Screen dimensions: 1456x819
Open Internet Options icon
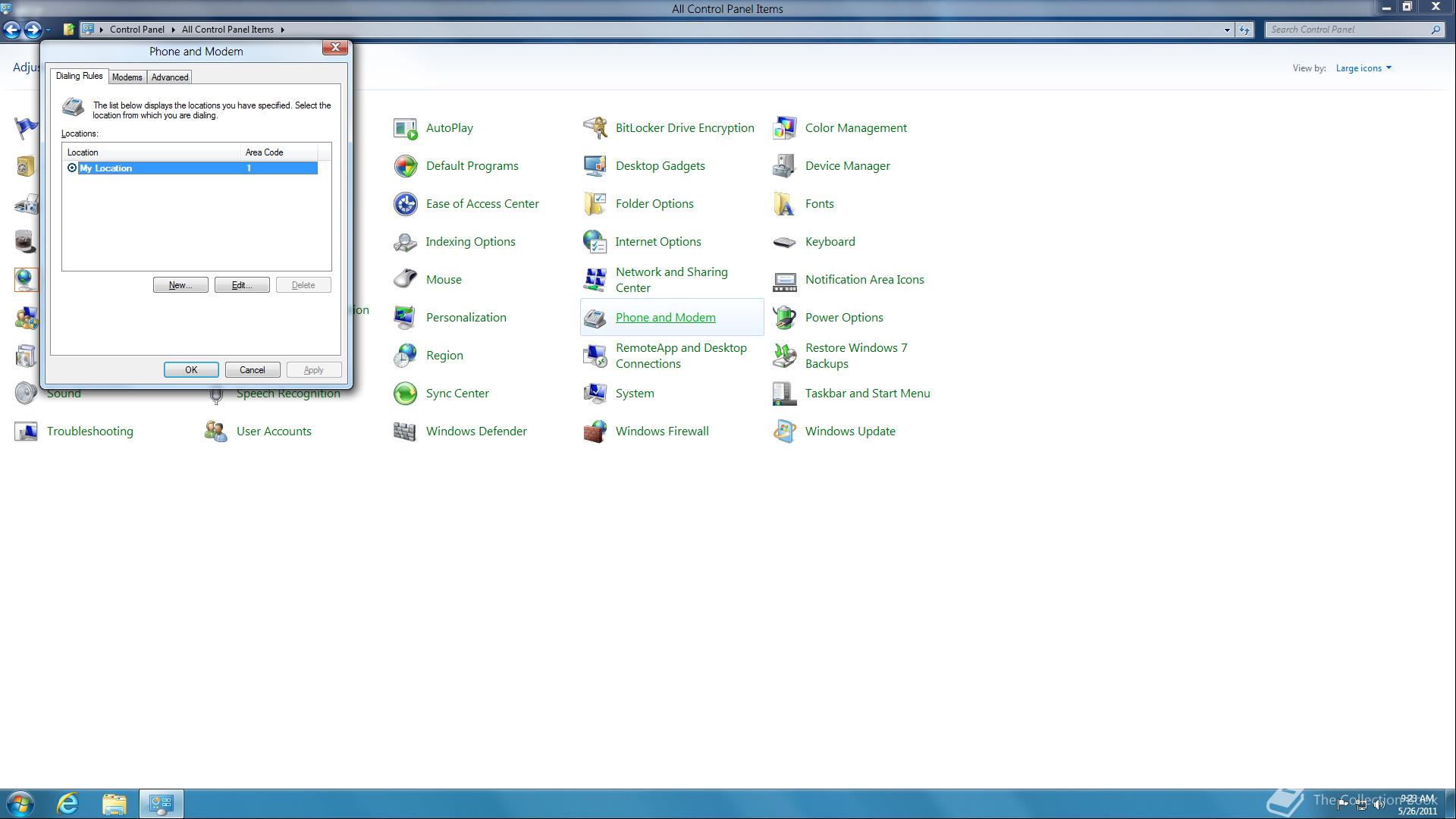(x=595, y=242)
